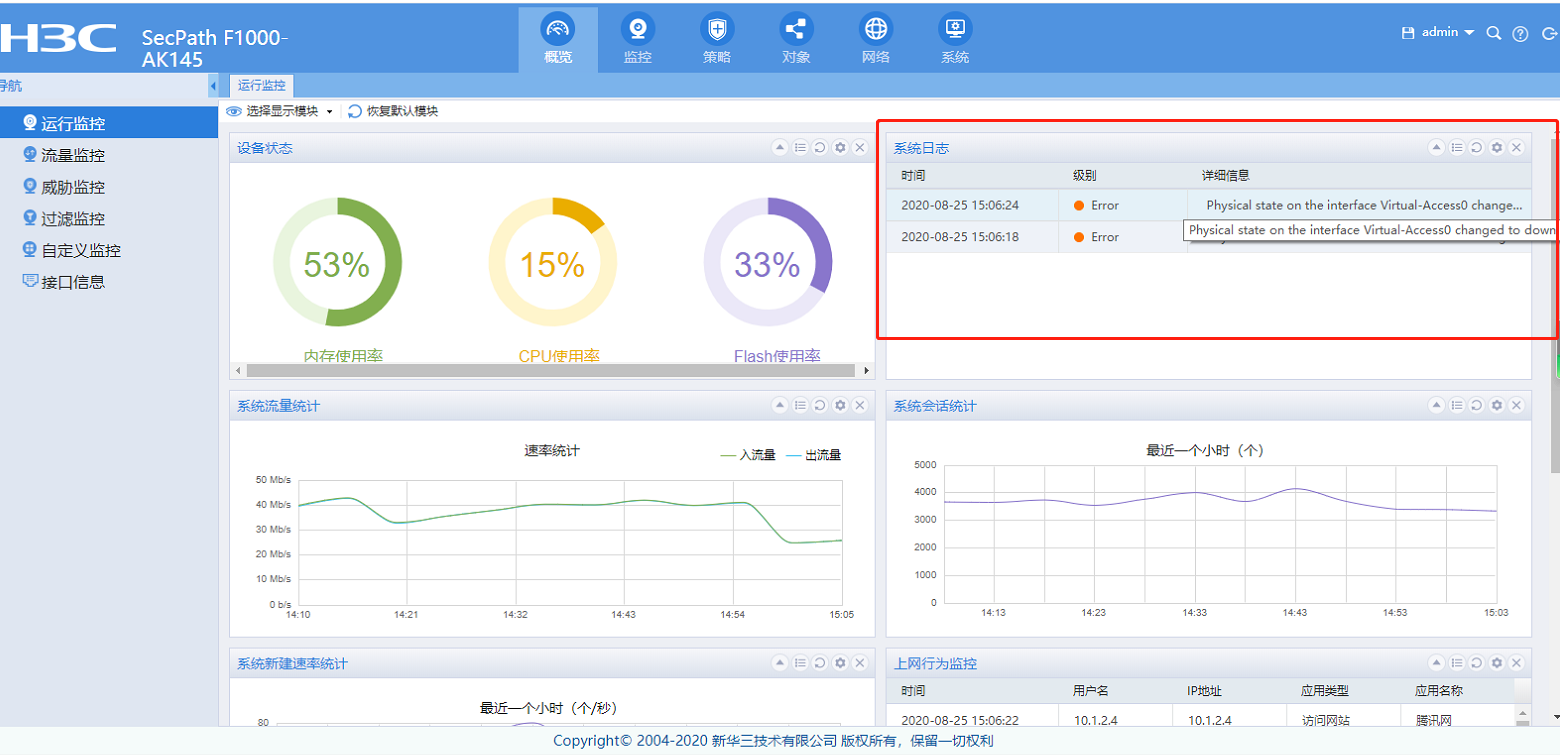Collapse the left navigation sidebar arrow
The image size is (1560, 755).
212,87
